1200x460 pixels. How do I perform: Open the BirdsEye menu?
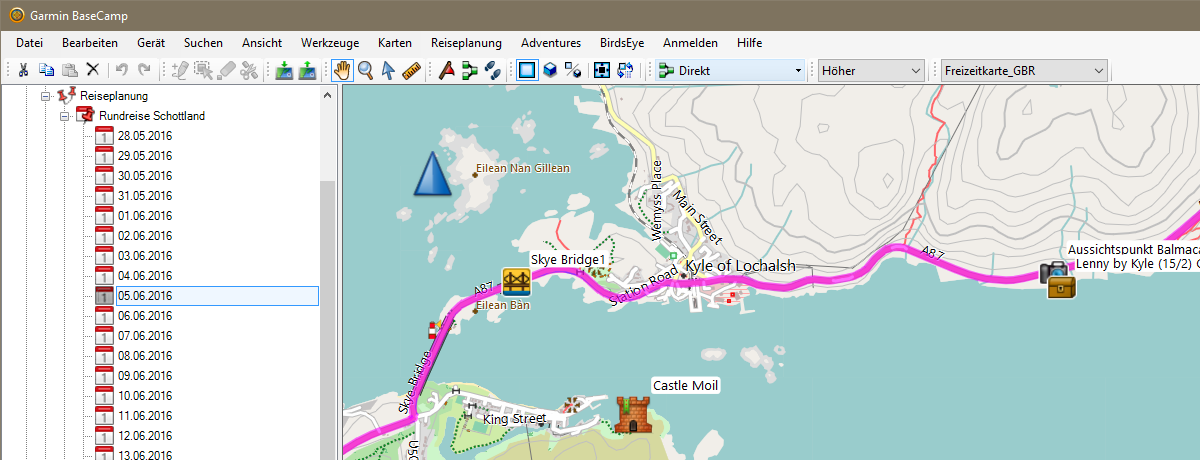click(622, 43)
